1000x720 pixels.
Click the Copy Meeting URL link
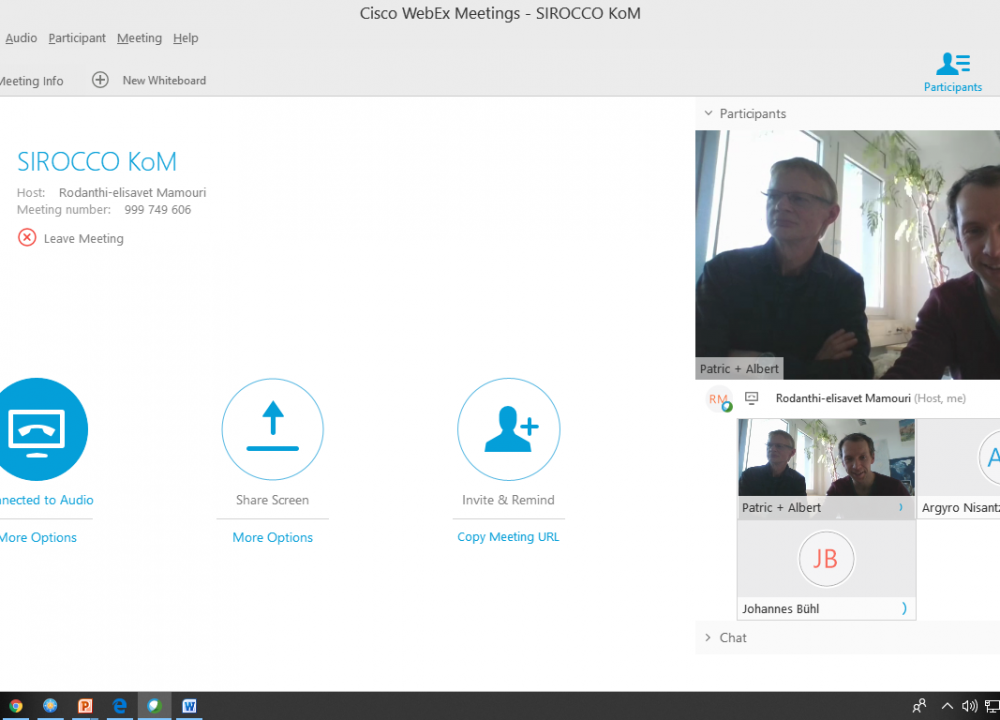[x=508, y=537]
